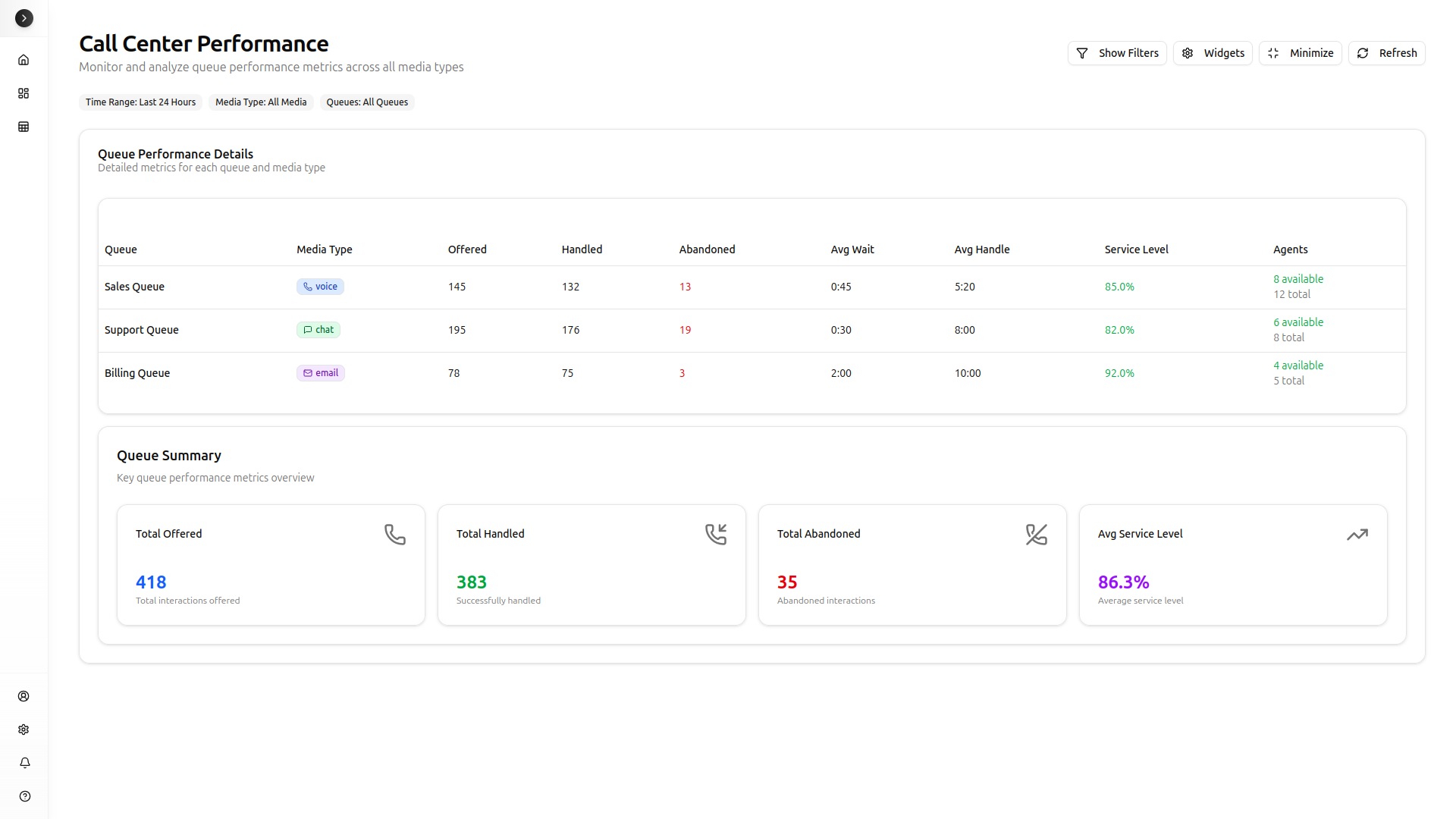Open the Widgets settings button
Viewport: 1456px width, 819px height.
tap(1213, 53)
